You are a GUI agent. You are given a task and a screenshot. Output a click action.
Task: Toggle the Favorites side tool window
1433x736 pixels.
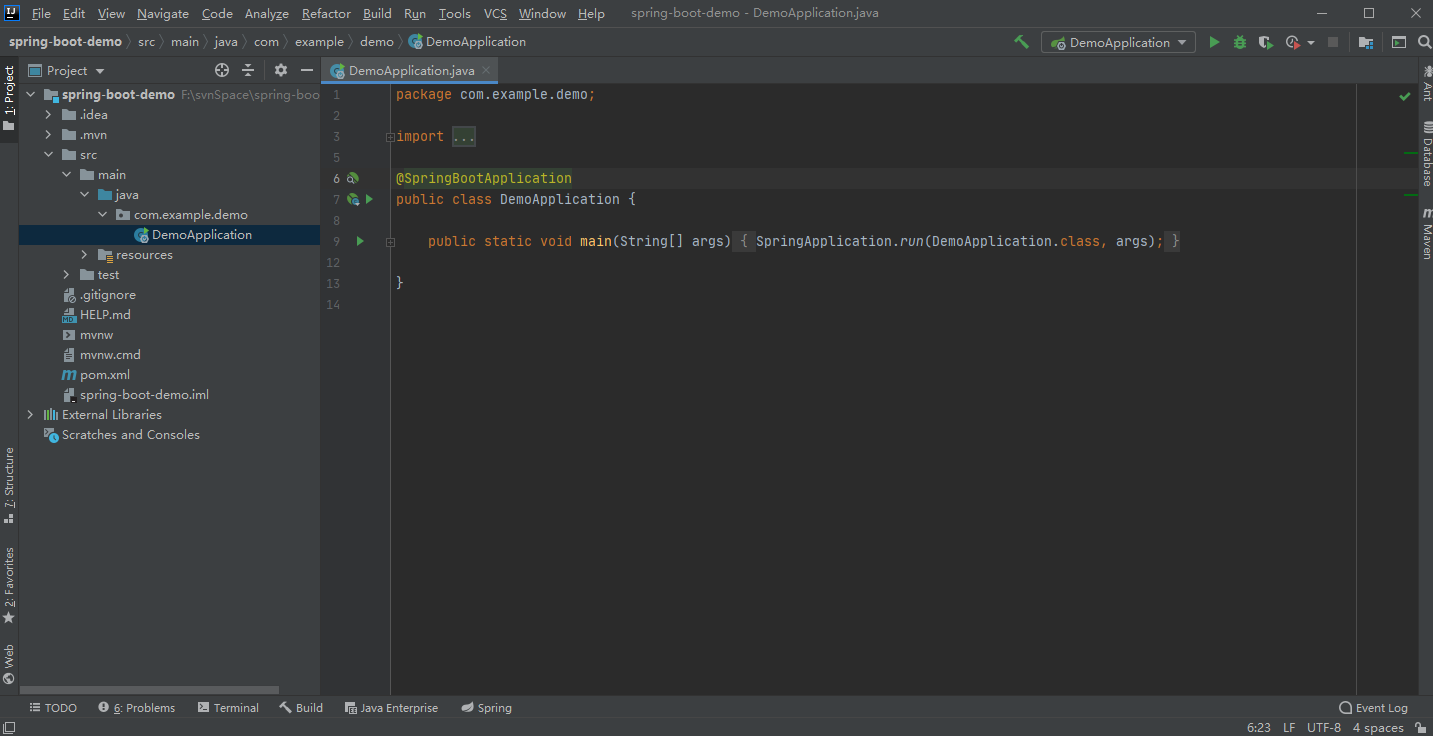click(9, 585)
